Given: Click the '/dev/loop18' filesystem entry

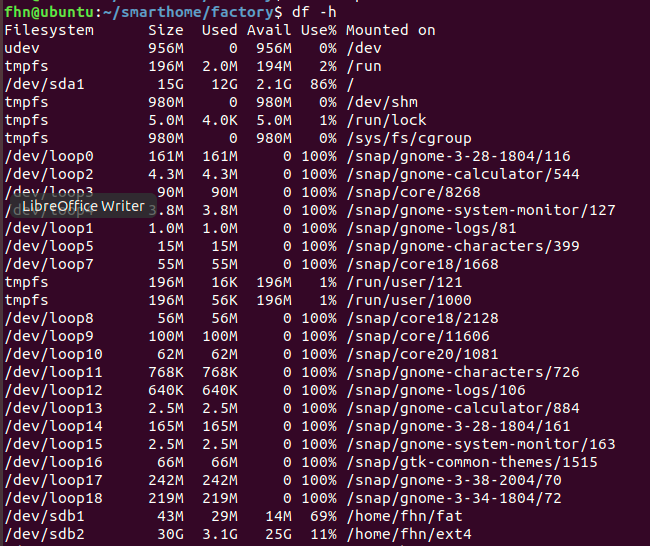Looking at the screenshot, I should (x=53, y=499).
